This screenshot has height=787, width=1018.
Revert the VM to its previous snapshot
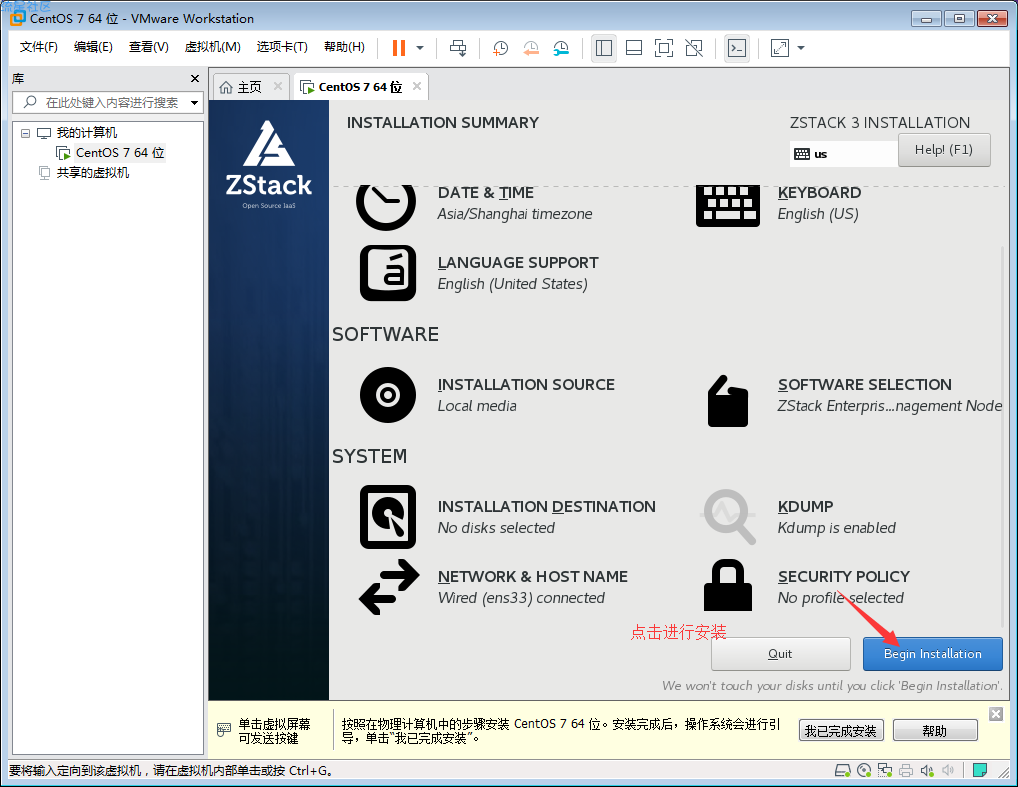[530, 48]
